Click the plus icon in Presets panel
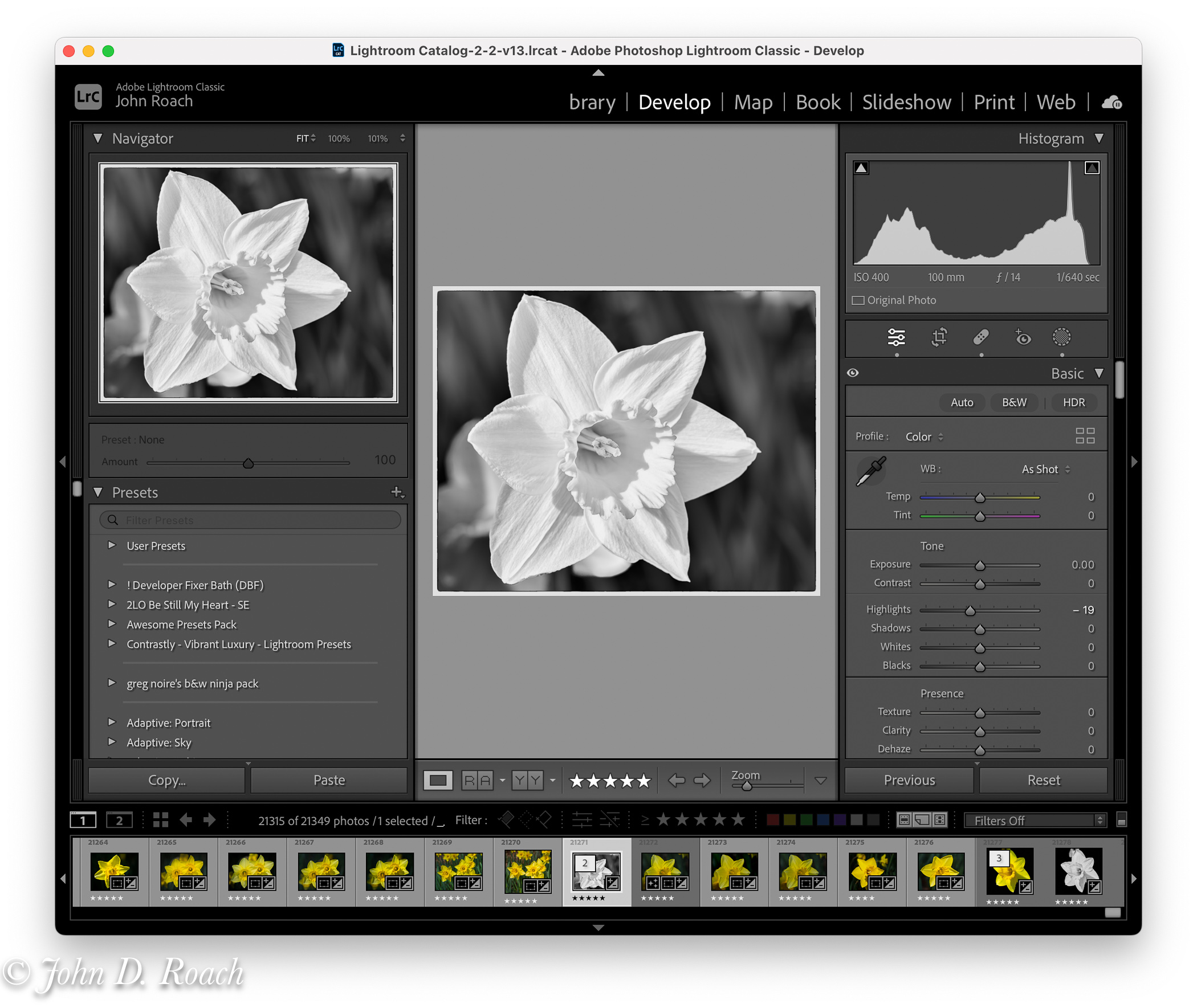This screenshot has height=1008, width=1197. pyautogui.click(x=397, y=492)
